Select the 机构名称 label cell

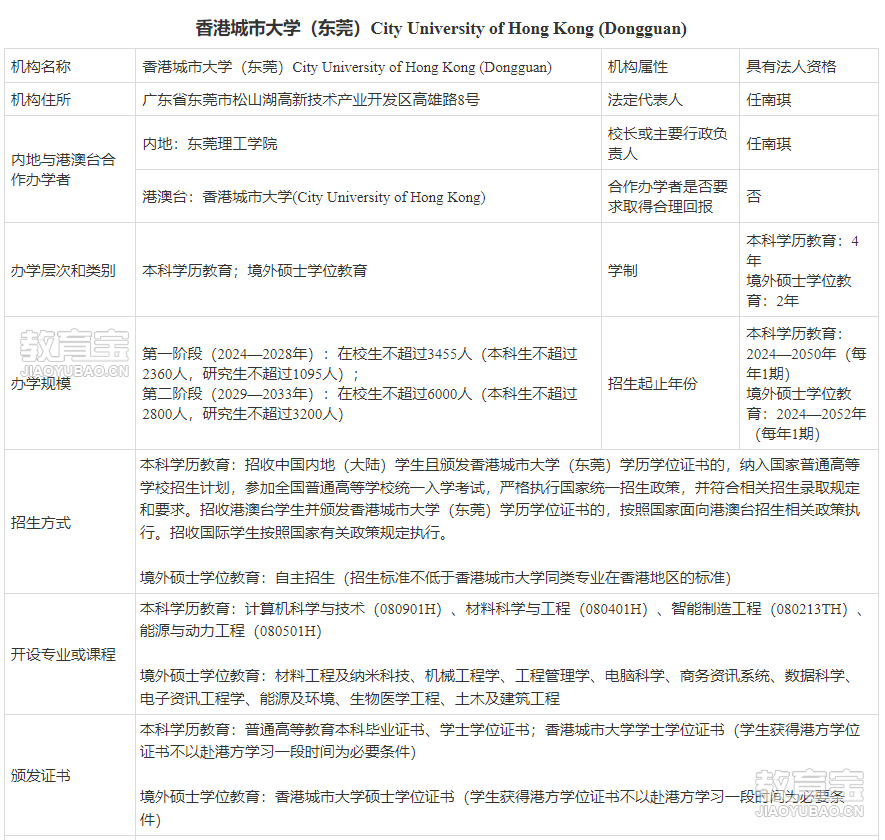[70, 67]
